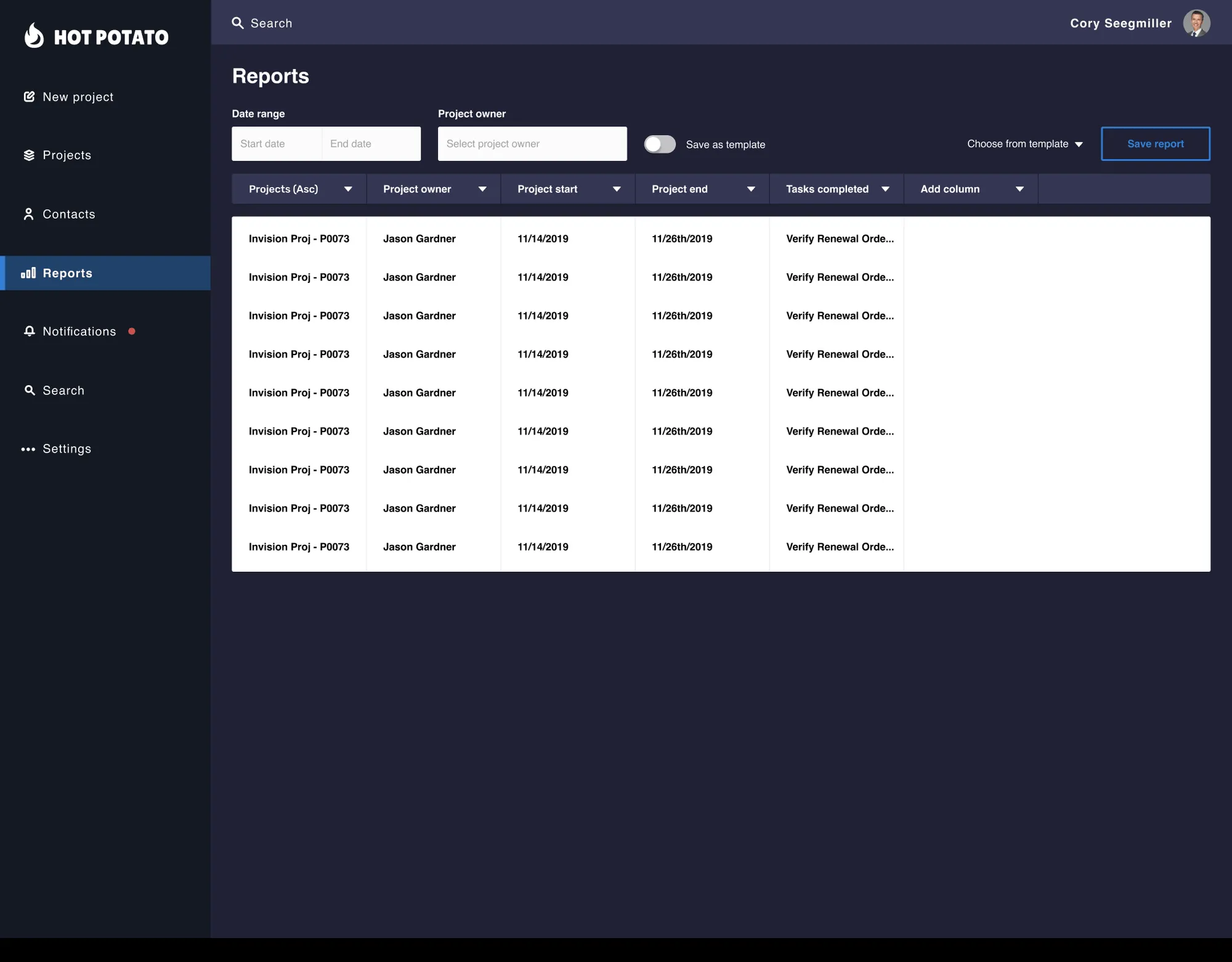Toggle the Save as template switch
Screen dimensions: 1232x962
click(660, 144)
